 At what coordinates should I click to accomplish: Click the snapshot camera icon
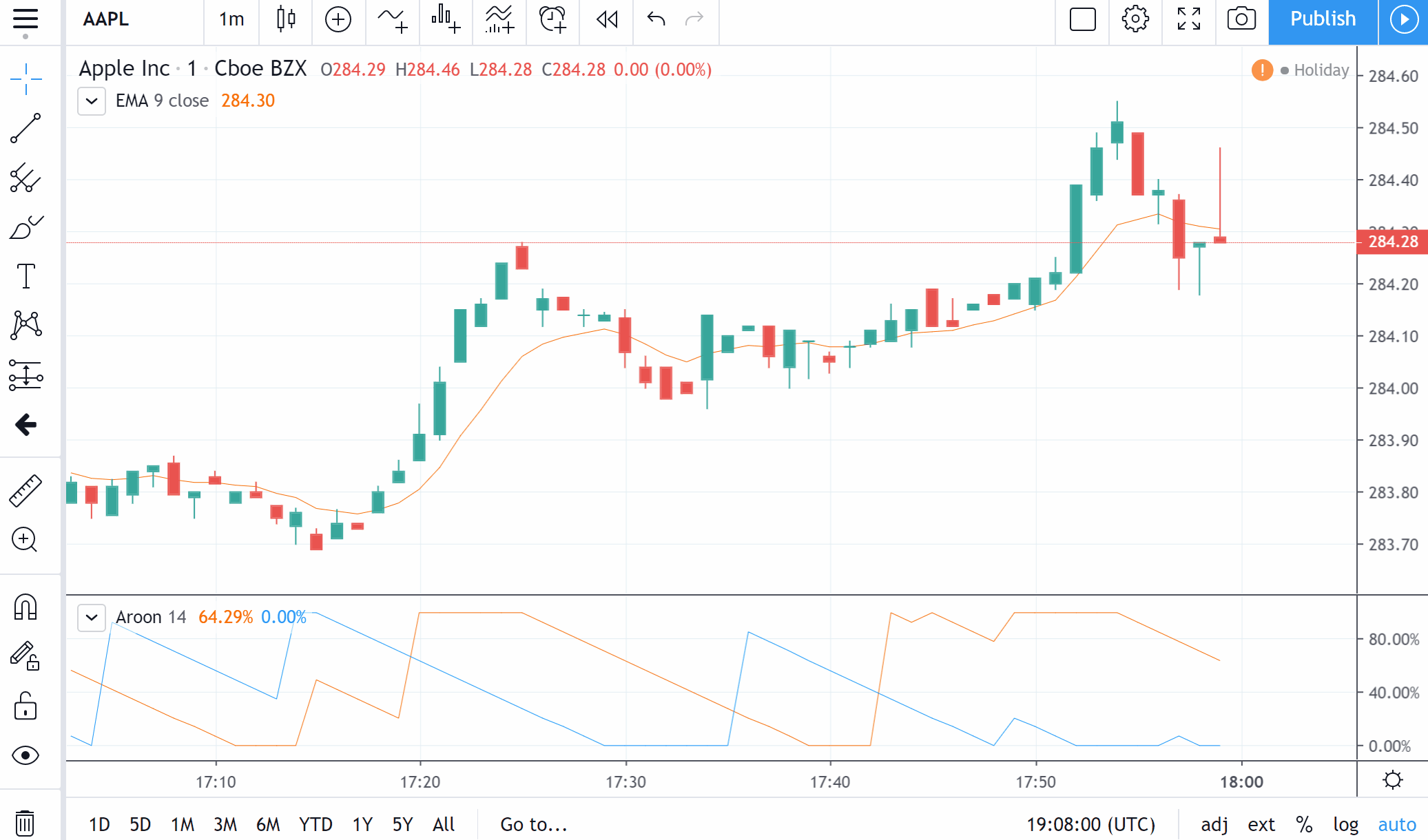point(1241,19)
